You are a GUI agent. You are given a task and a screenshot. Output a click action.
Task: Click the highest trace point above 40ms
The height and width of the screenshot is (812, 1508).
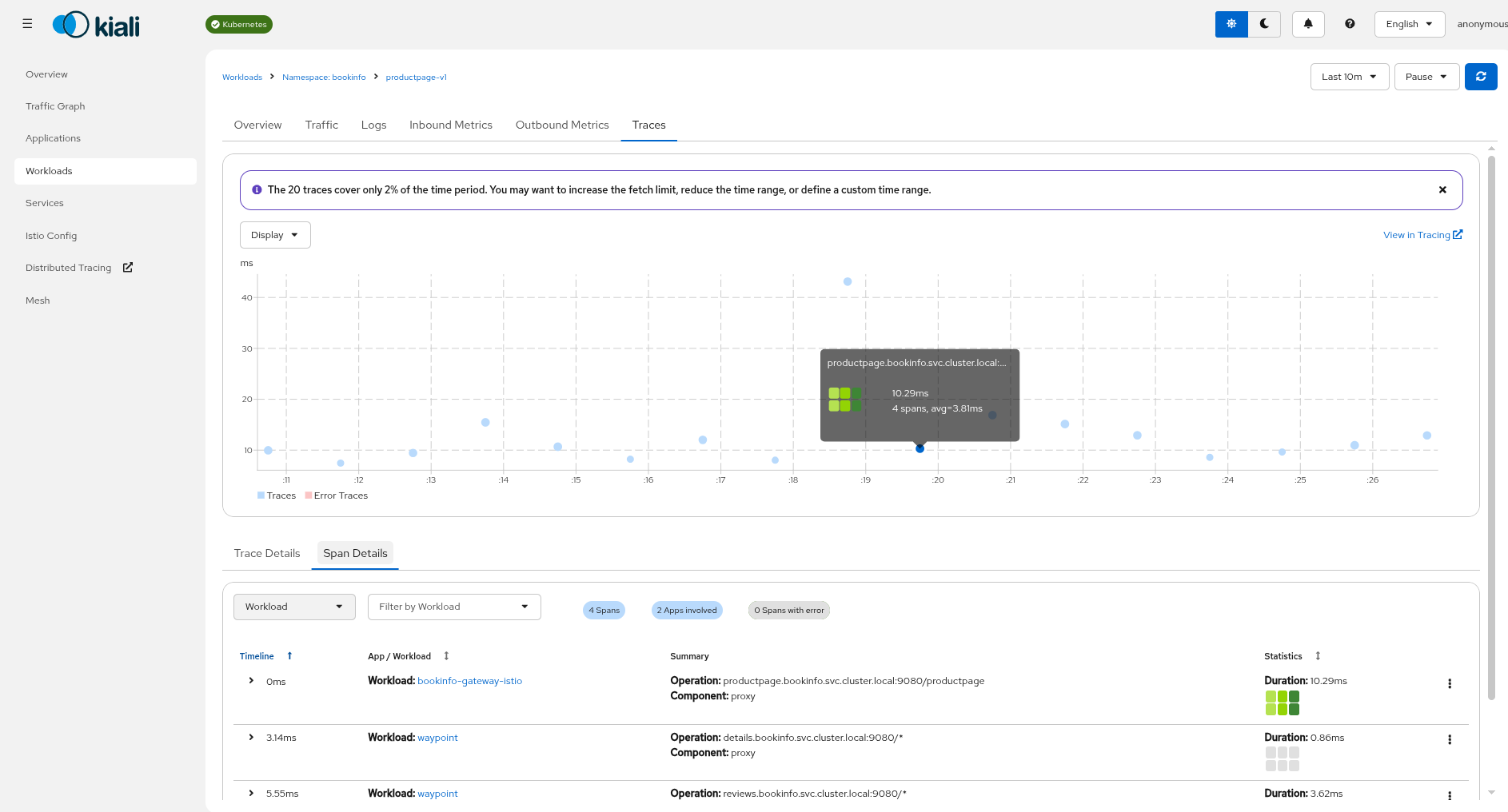pyautogui.click(x=848, y=281)
